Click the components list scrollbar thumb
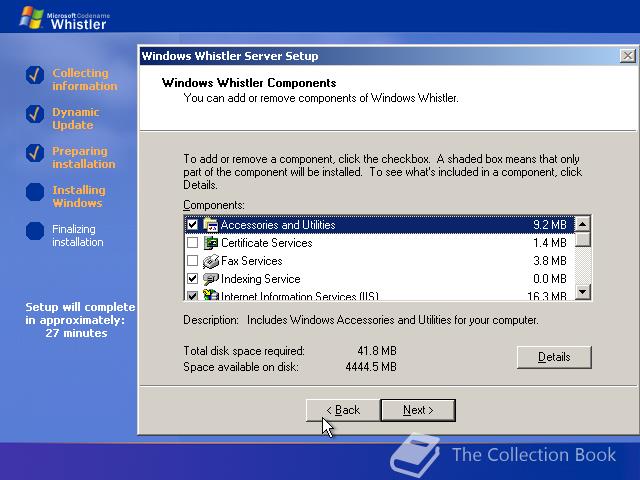This screenshot has width=640, height=480. (x=582, y=239)
